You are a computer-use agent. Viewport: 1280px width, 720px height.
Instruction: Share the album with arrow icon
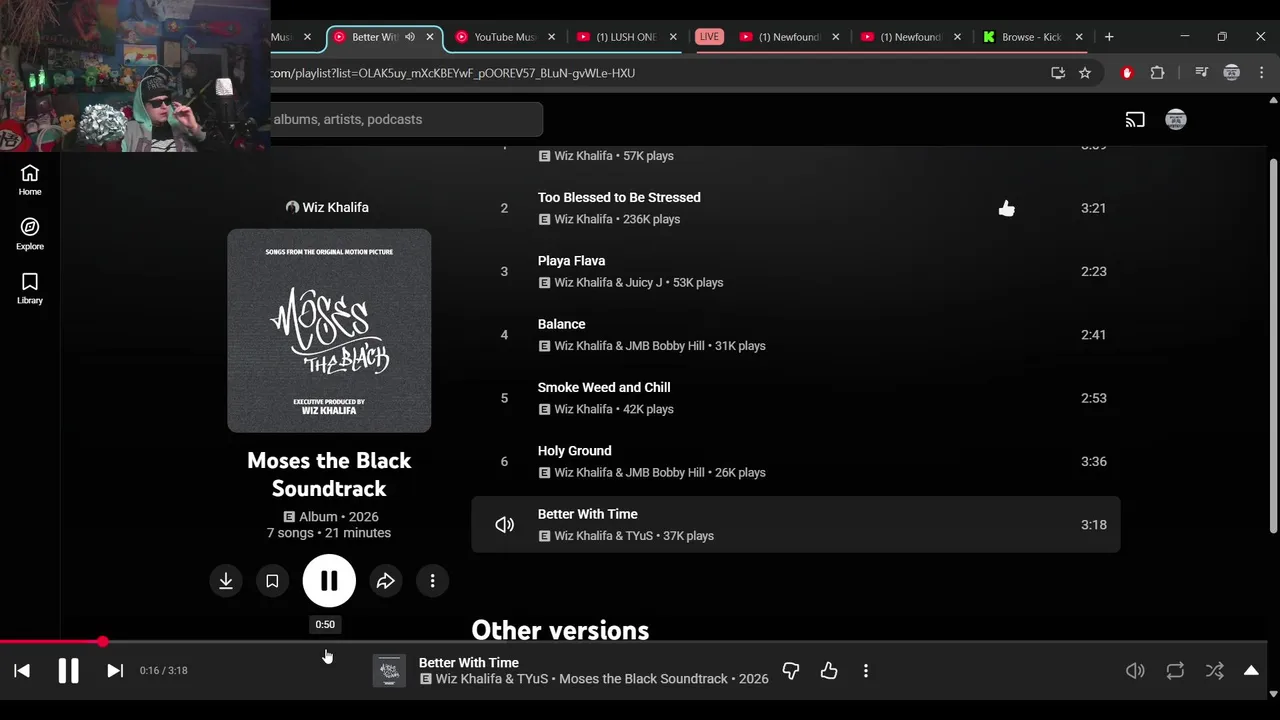(386, 581)
